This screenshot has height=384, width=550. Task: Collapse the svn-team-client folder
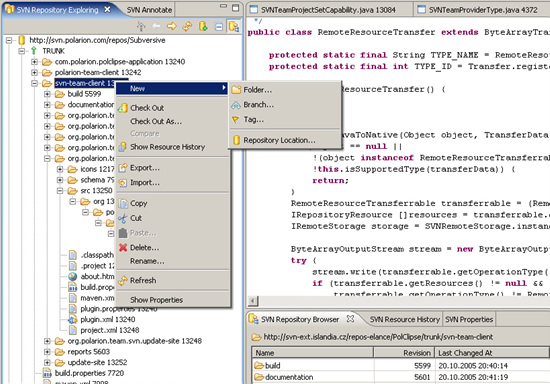(x=34, y=83)
